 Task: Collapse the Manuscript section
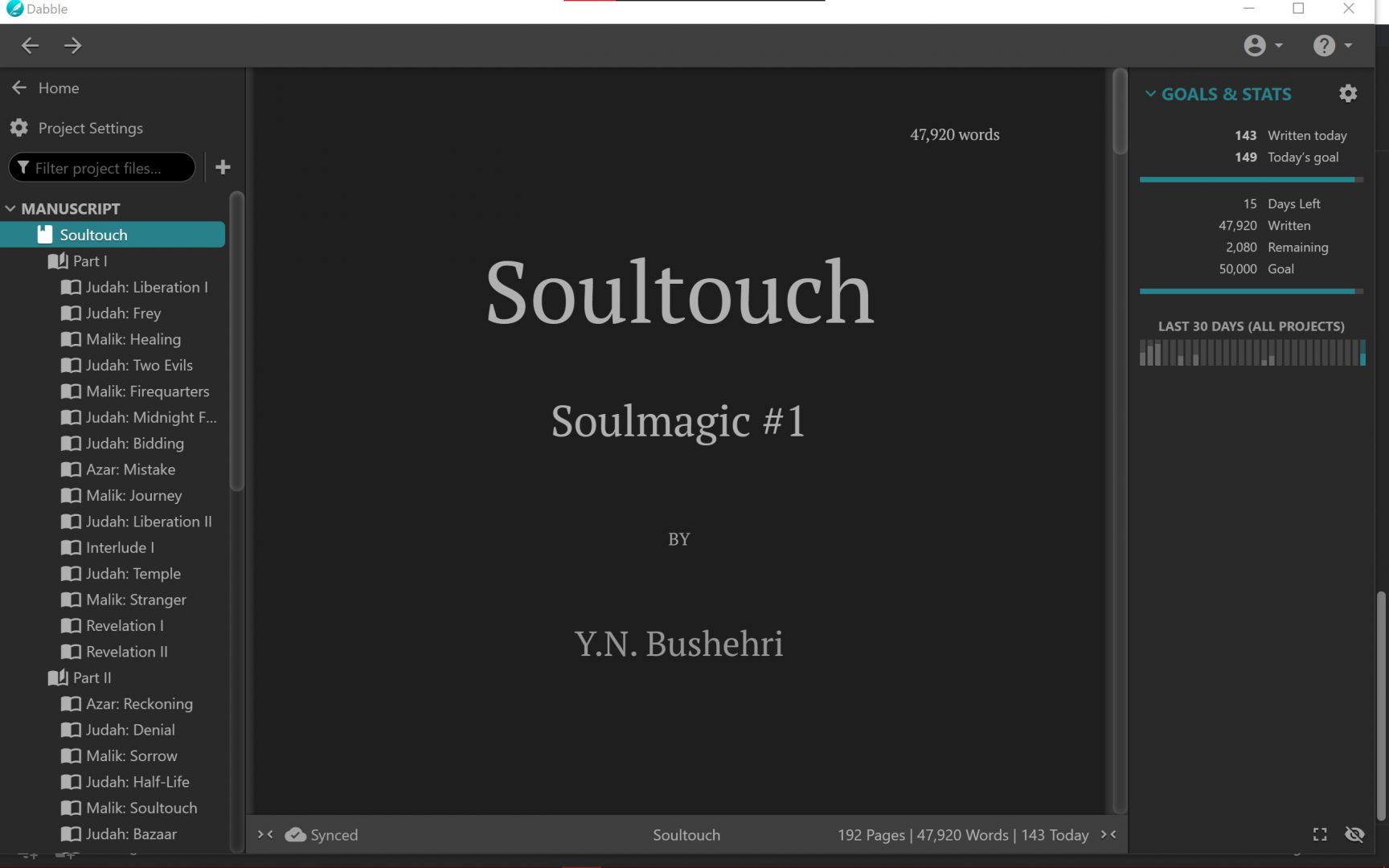(x=10, y=209)
